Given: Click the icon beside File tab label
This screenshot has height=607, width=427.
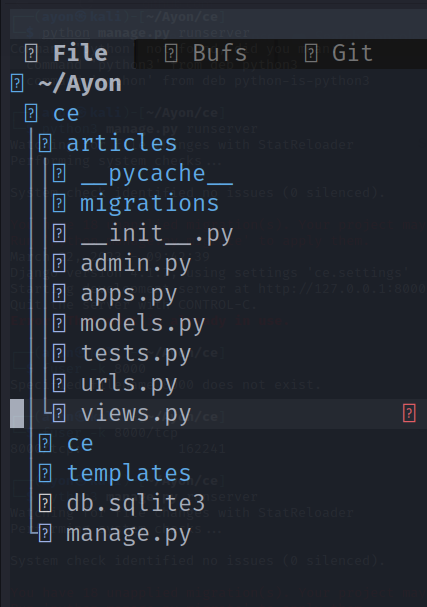Looking at the screenshot, I should (x=31, y=53).
